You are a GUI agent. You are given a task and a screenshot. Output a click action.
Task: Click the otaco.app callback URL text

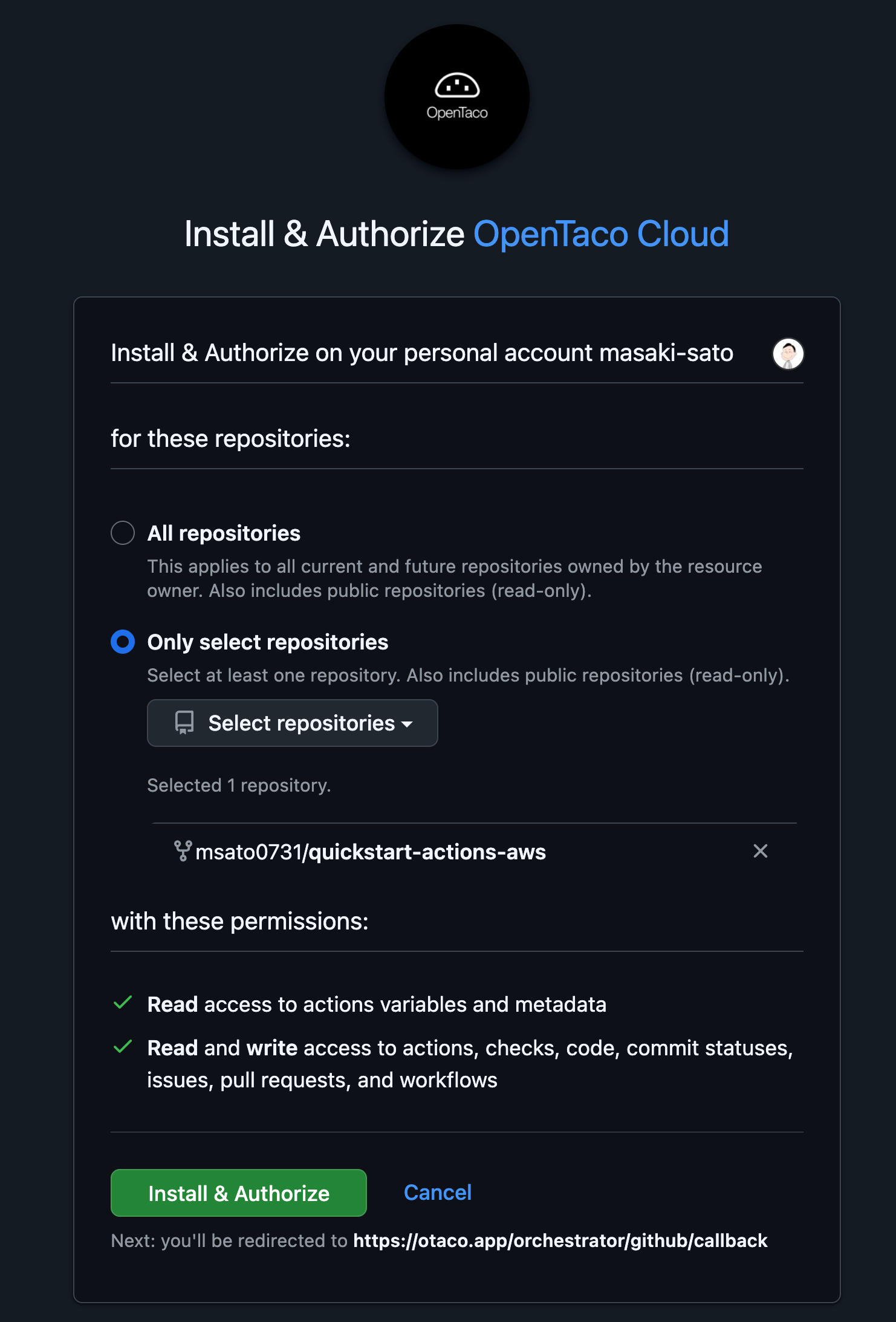point(560,1240)
